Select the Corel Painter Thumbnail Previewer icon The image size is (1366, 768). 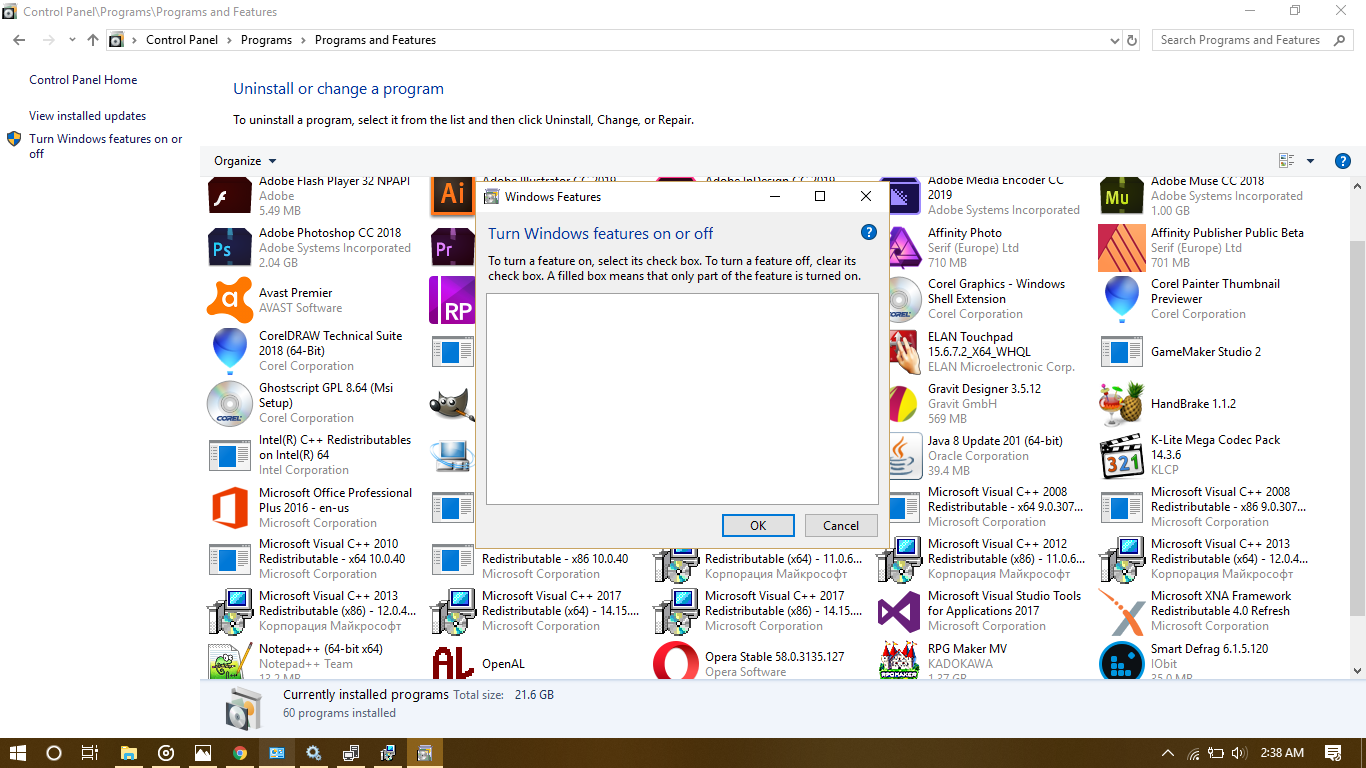1121,300
